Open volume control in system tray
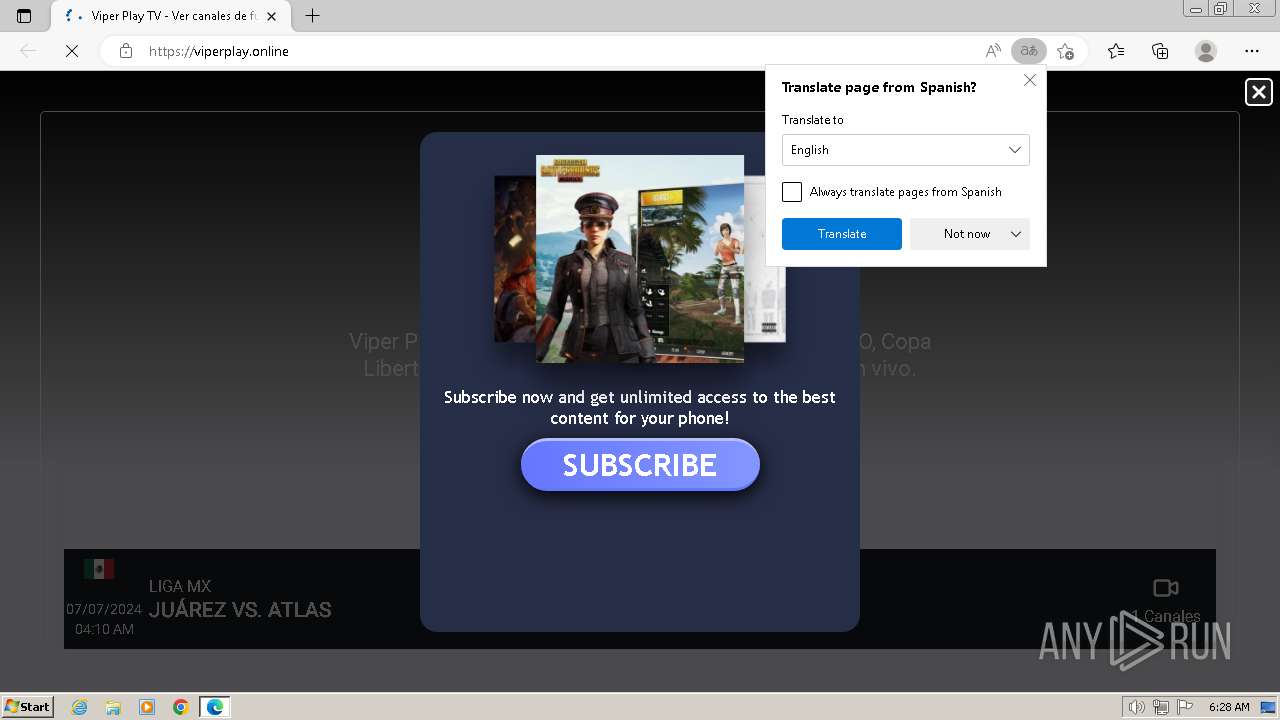Screen dimensions: 1280x720 (x=1136, y=707)
